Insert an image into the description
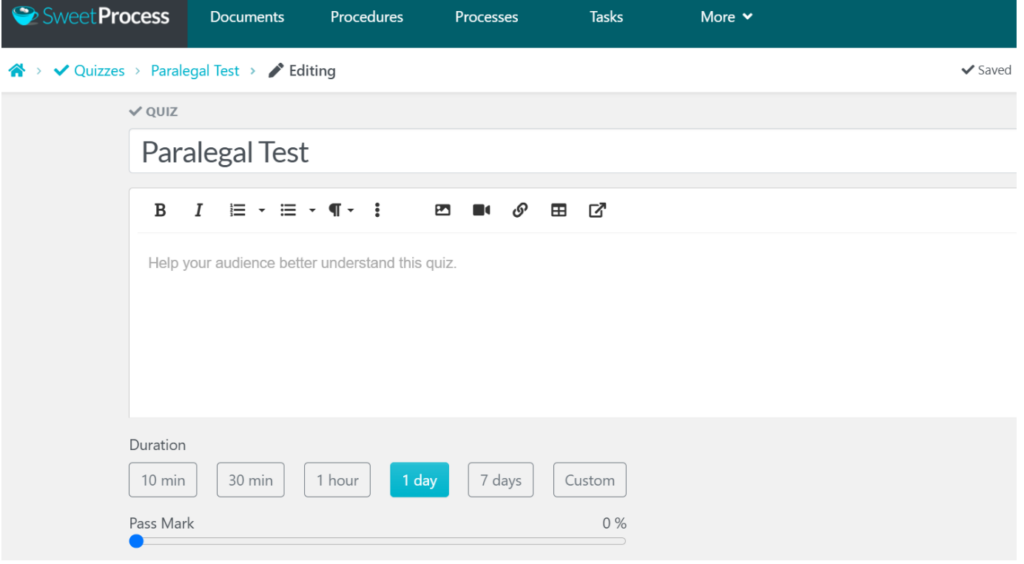The height and width of the screenshot is (564, 1024). pos(443,210)
